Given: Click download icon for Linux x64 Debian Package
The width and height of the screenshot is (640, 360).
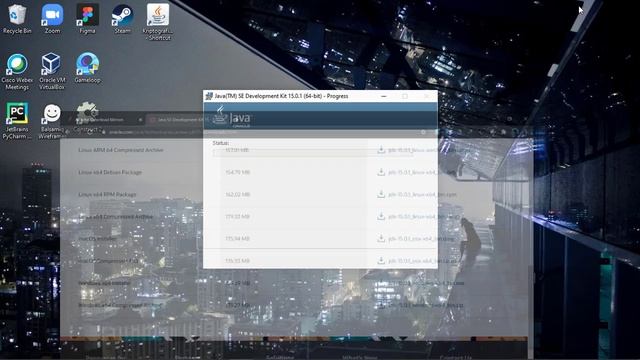Looking at the screenshot, I should 381,172.
